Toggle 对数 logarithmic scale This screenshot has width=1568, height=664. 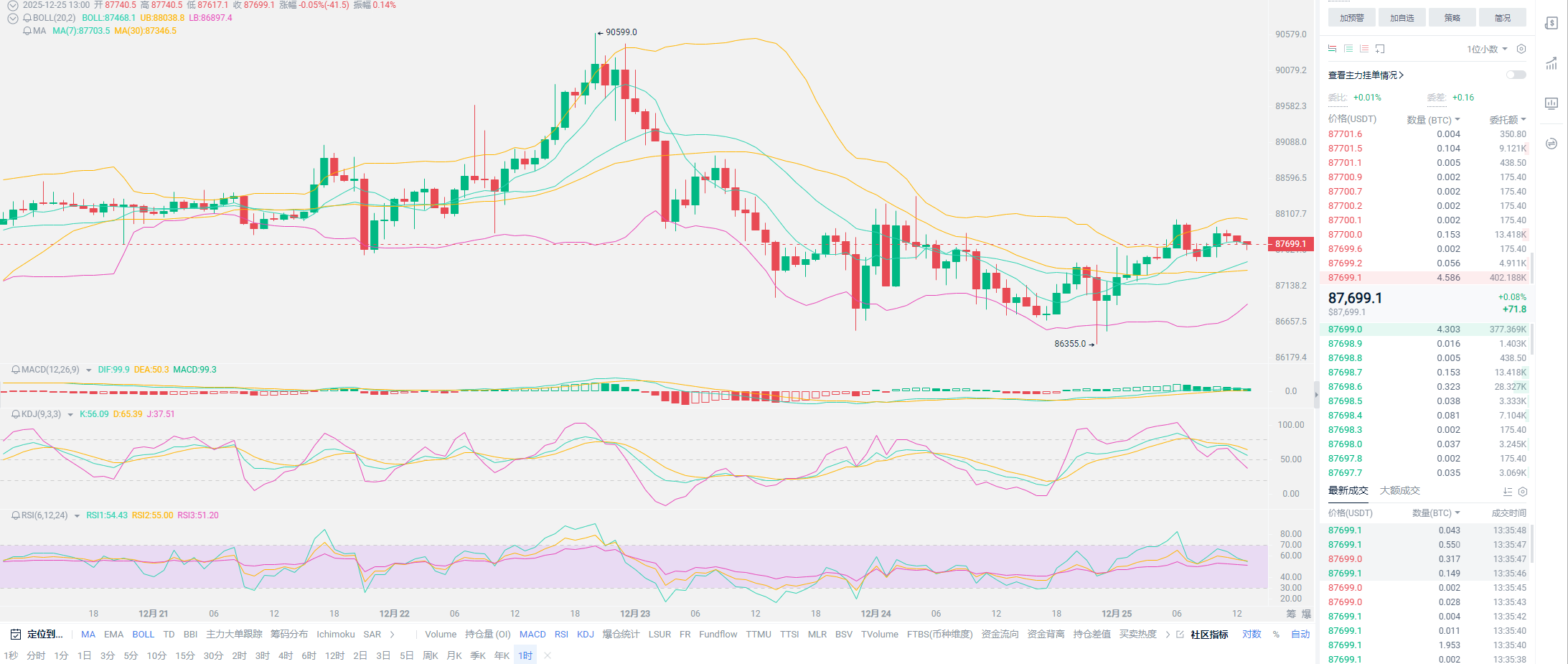click(x=1252, y=635)
